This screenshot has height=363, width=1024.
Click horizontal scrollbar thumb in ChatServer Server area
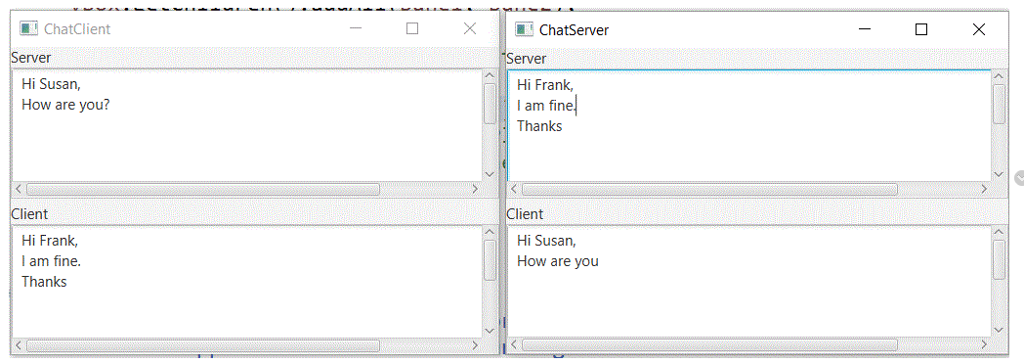pos(709,189)
